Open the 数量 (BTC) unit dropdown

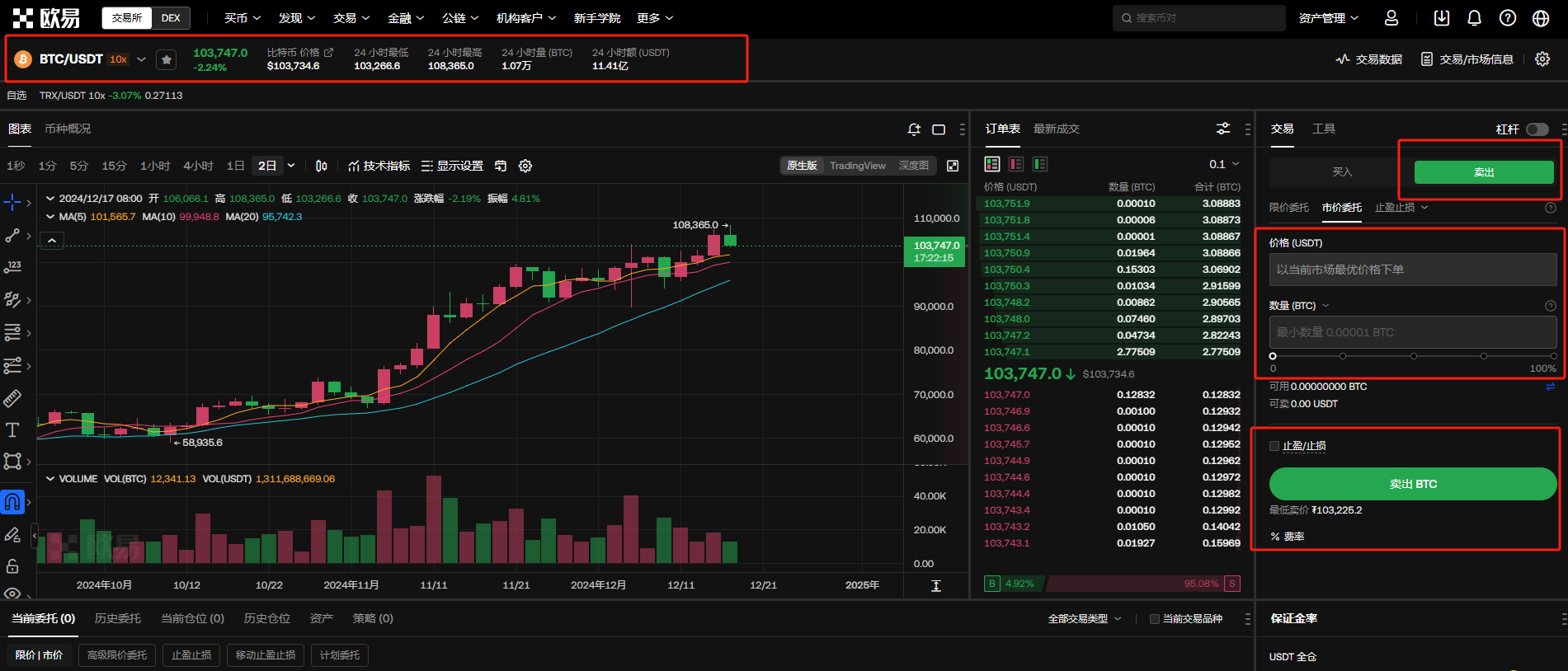coord(1300,306)
